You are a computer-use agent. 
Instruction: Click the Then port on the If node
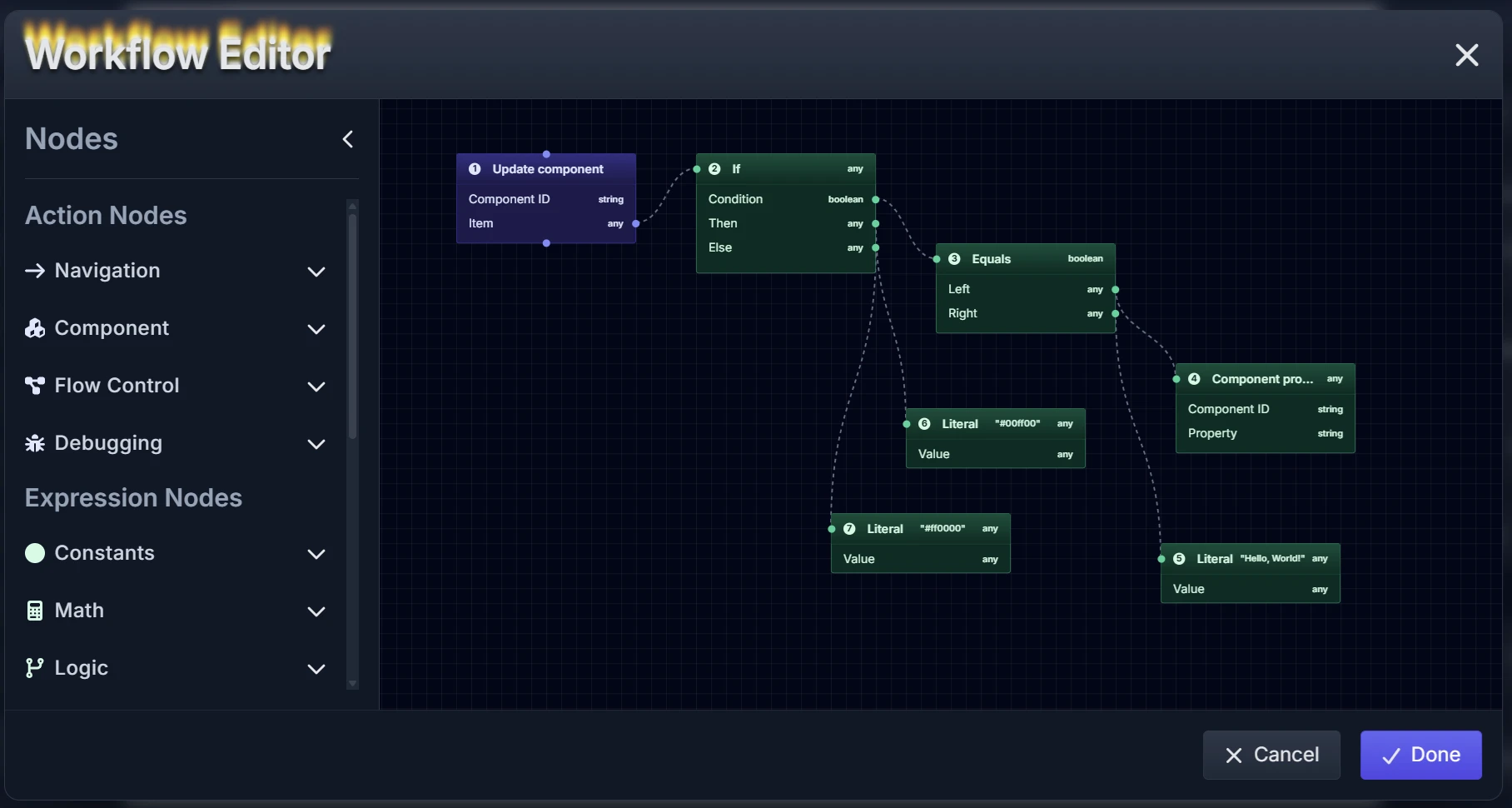(x=876, y=224)
